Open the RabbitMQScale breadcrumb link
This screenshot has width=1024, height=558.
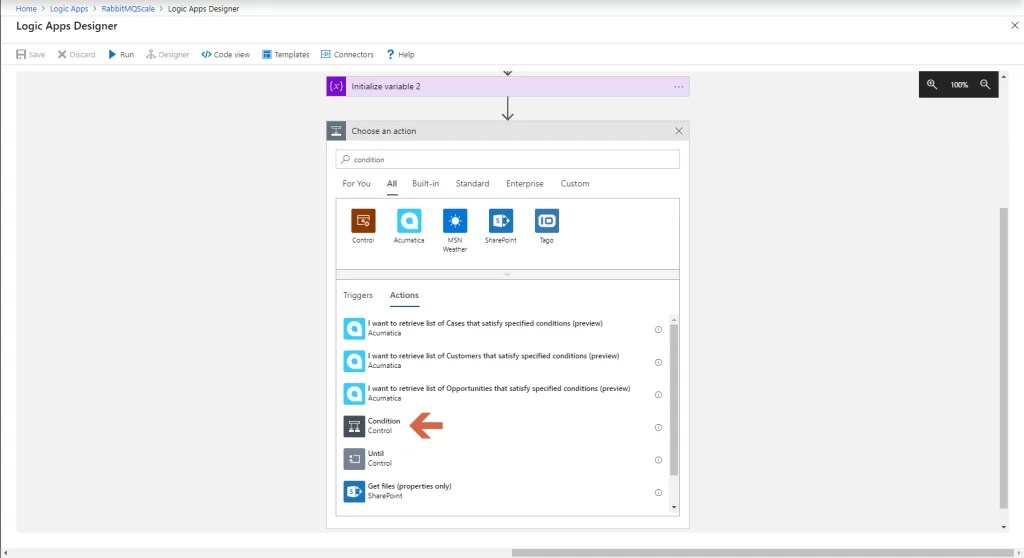click(128, 8)
